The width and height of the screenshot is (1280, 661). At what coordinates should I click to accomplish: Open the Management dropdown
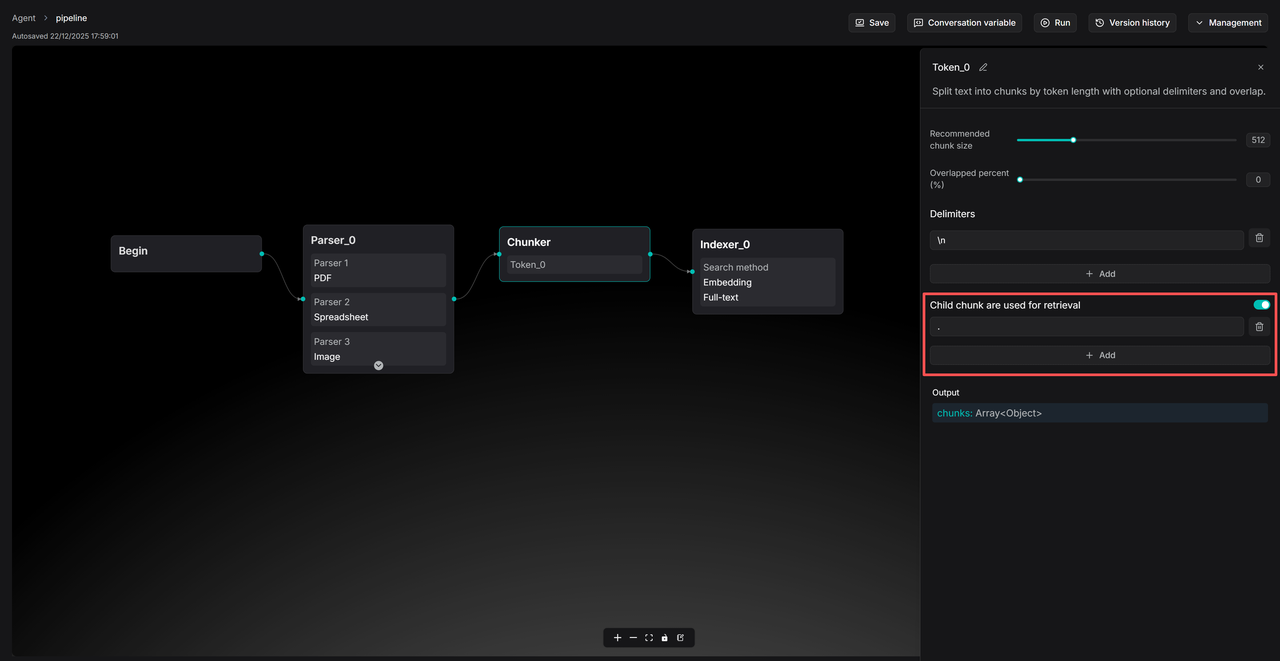(x=1228, y=23)
